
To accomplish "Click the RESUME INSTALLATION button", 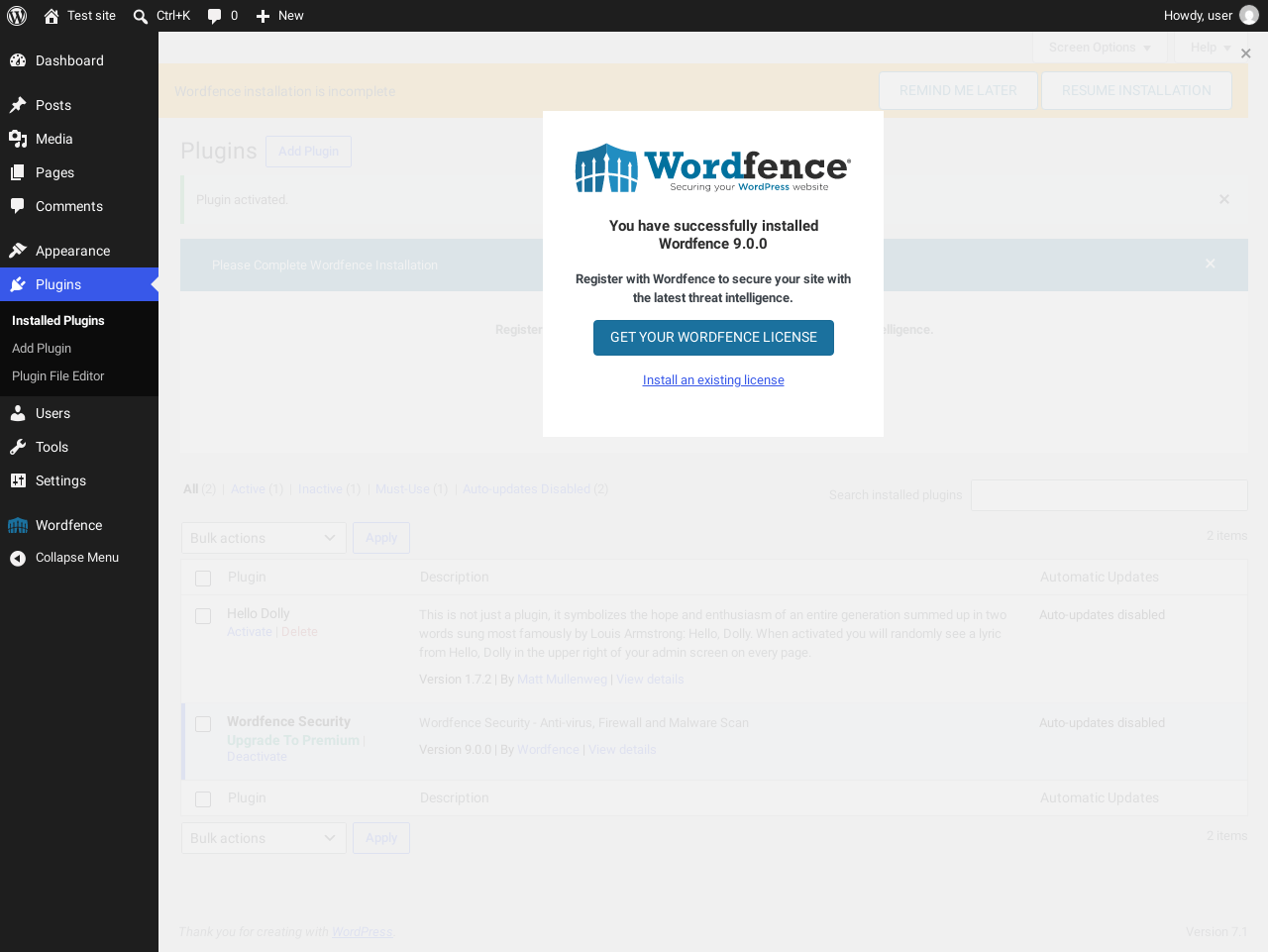I will [1136, 90].
